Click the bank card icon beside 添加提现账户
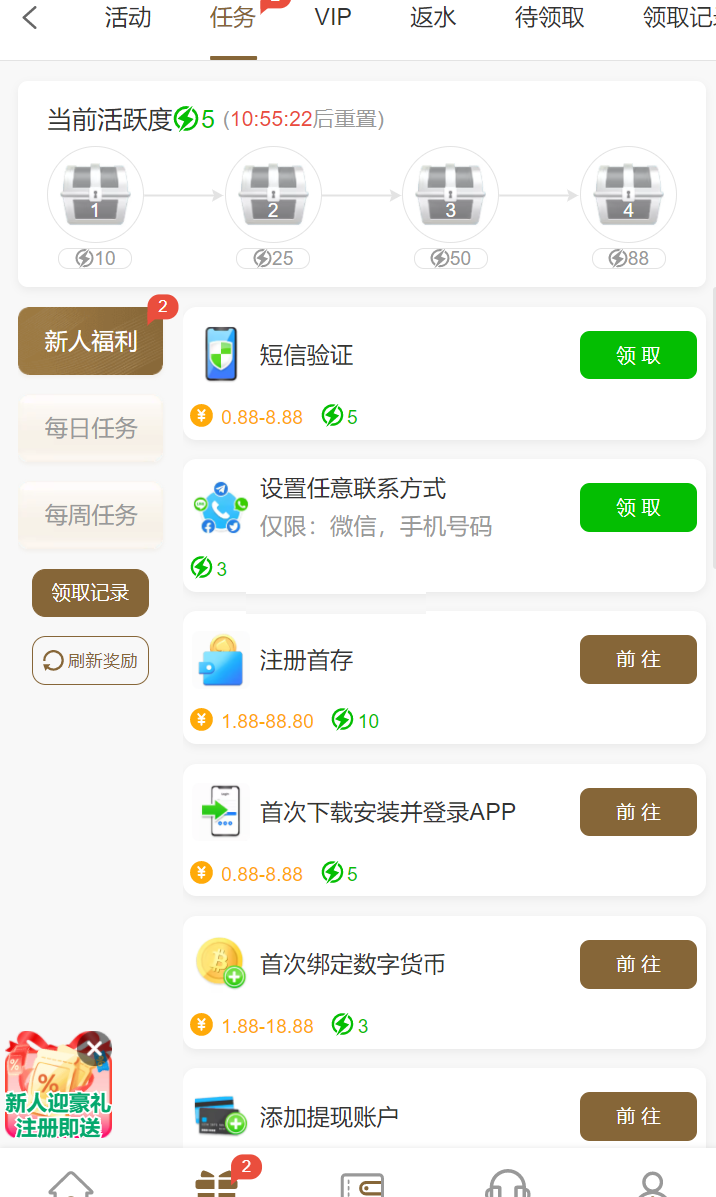Viewport: 716px width, 1197px height. coord(220,1116)
